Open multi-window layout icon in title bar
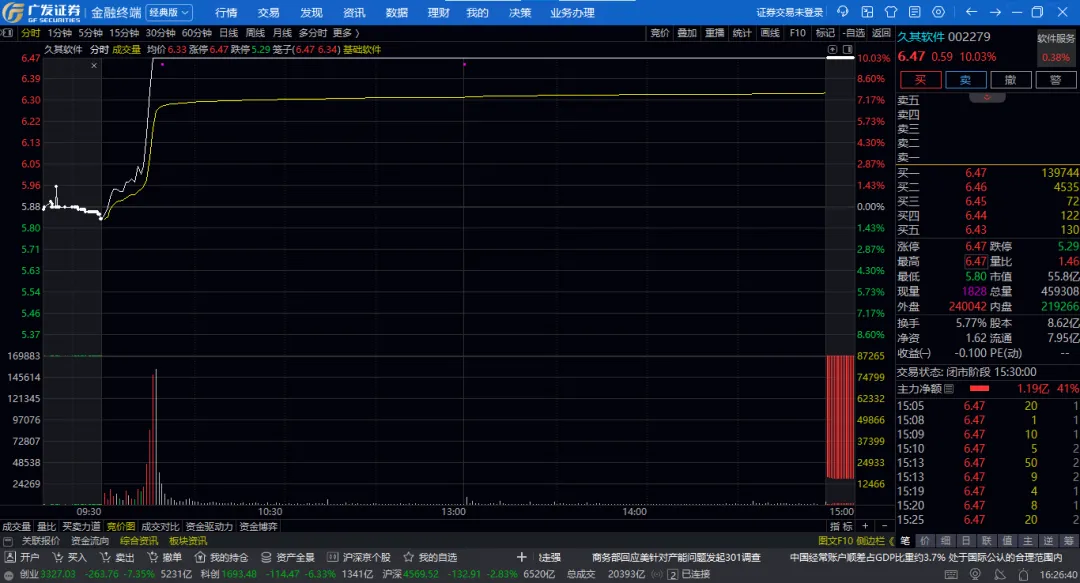 pos(867,12)
